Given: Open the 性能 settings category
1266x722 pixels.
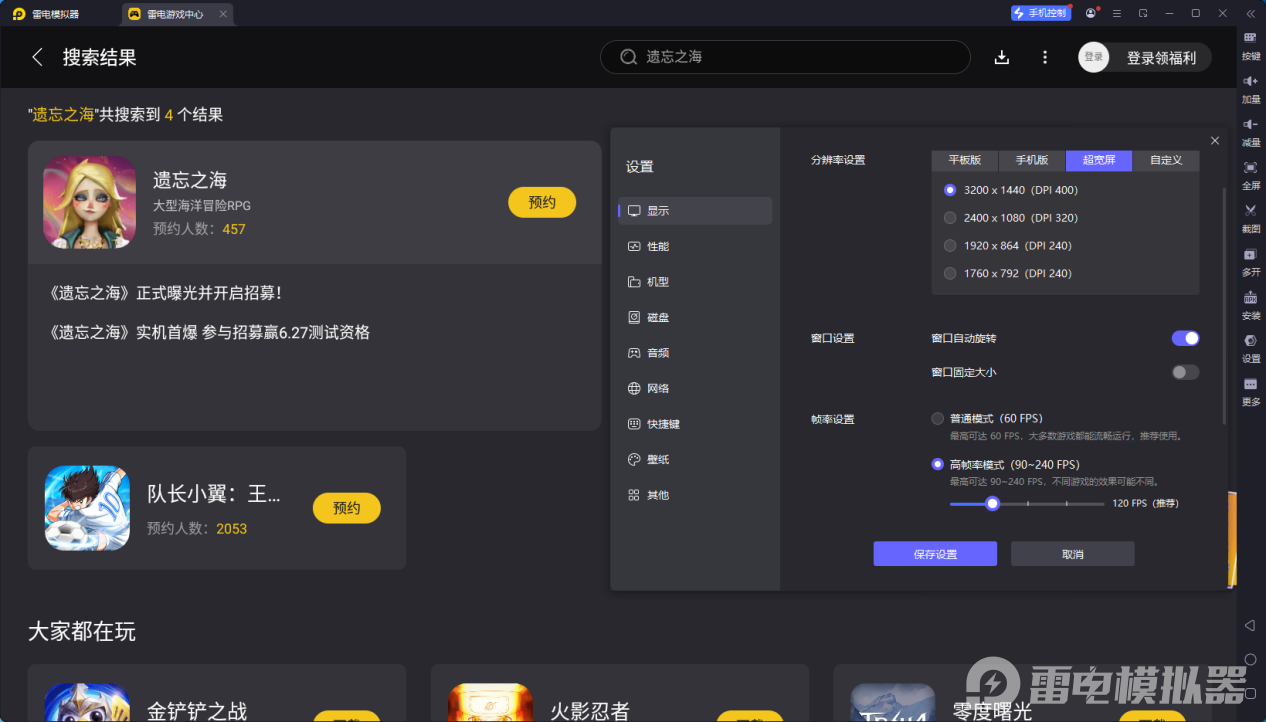Looking at the screenshot, I should point(695,246).
